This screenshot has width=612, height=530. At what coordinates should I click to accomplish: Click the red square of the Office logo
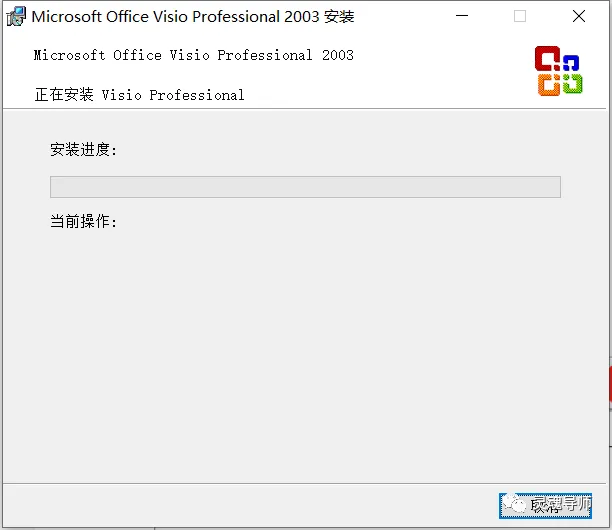(547, 59)
